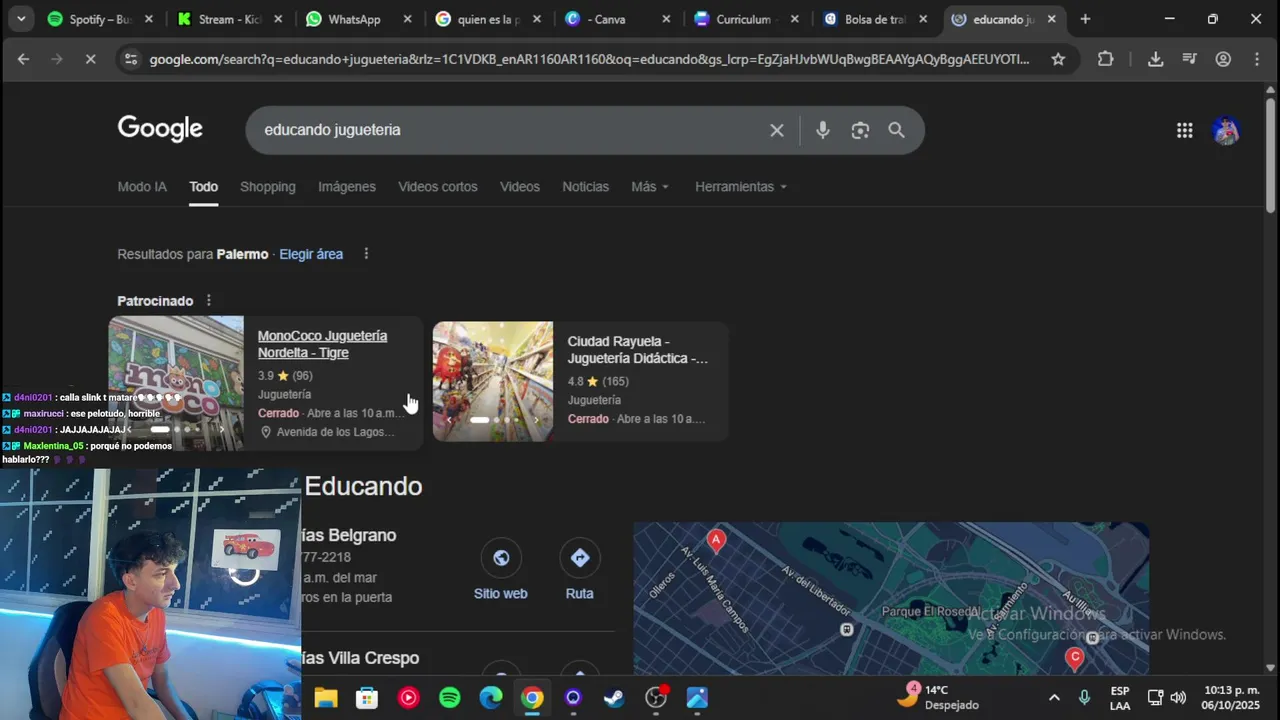Click the address bar URL
The height and width of the screenshot is (720, 1280).
(589, 59)
